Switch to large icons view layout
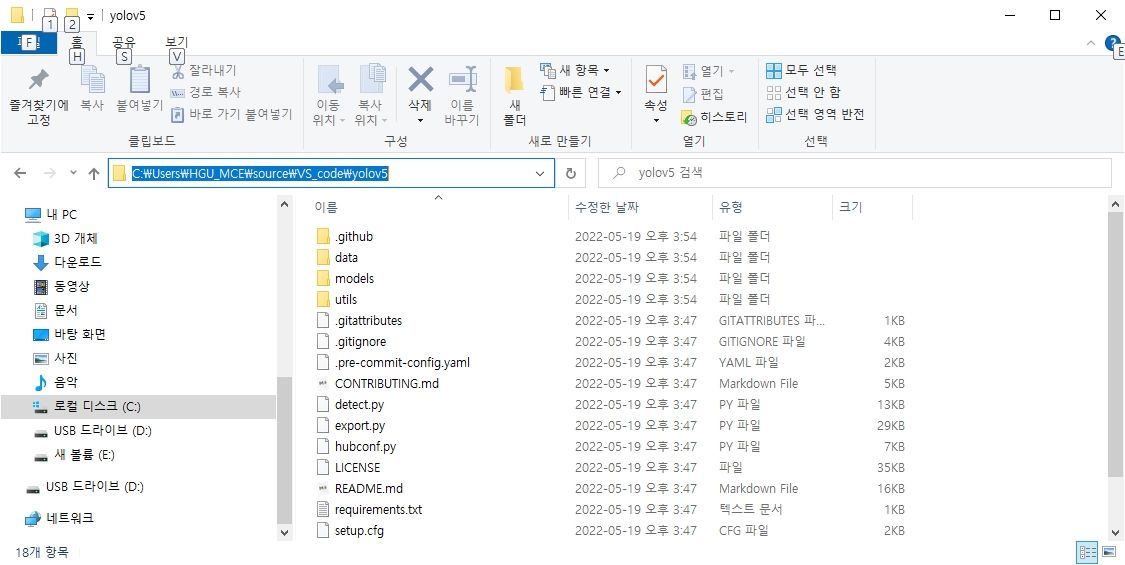This screenshot has width=1125, height=565. [x=1108, y=552]
